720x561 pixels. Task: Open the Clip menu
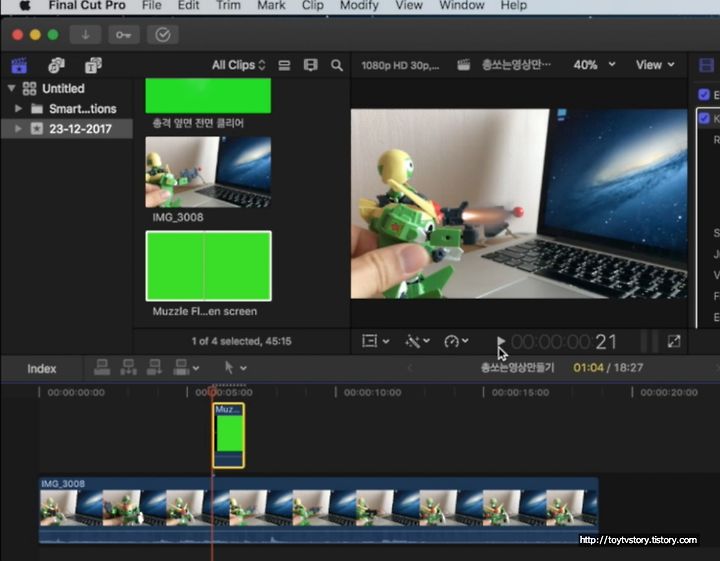point(313,6)
